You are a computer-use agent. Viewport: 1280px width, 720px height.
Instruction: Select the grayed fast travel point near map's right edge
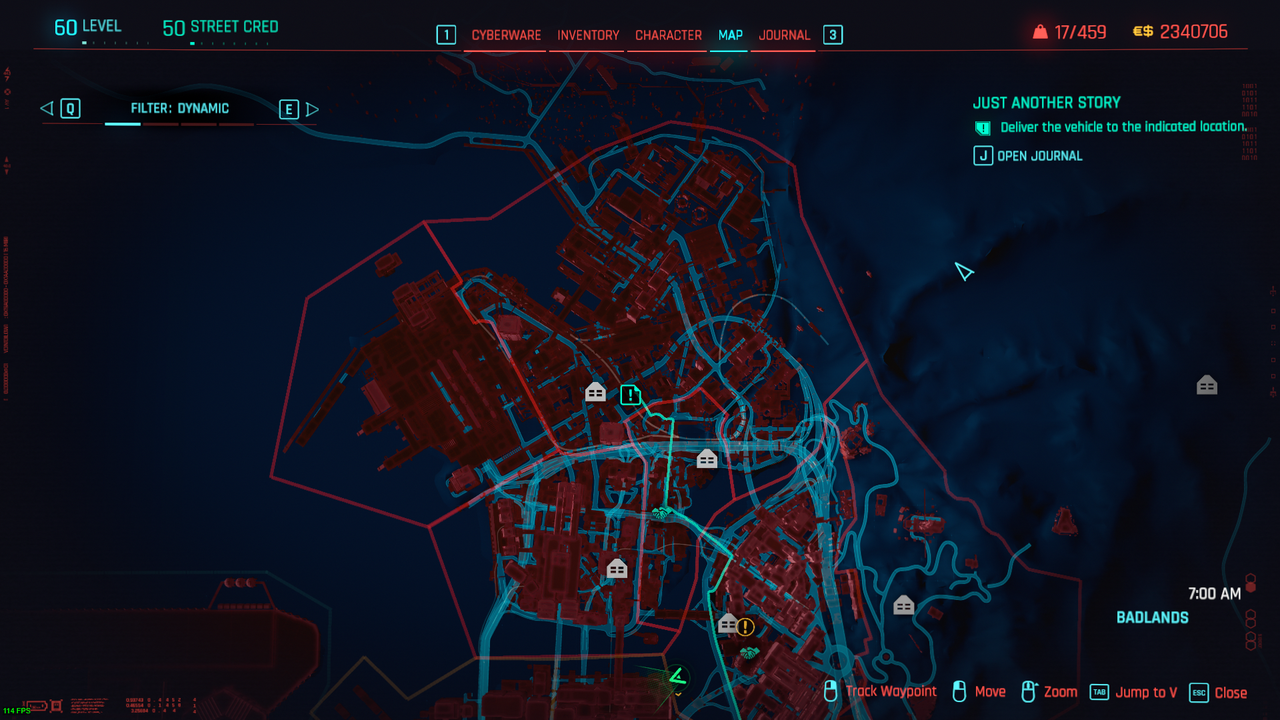[x=1207, y=385]
